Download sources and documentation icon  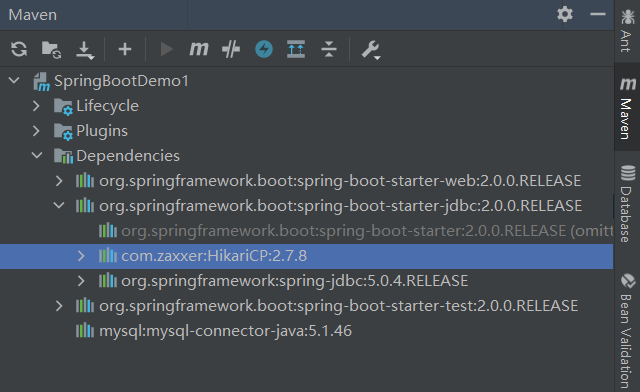(85, 50)
